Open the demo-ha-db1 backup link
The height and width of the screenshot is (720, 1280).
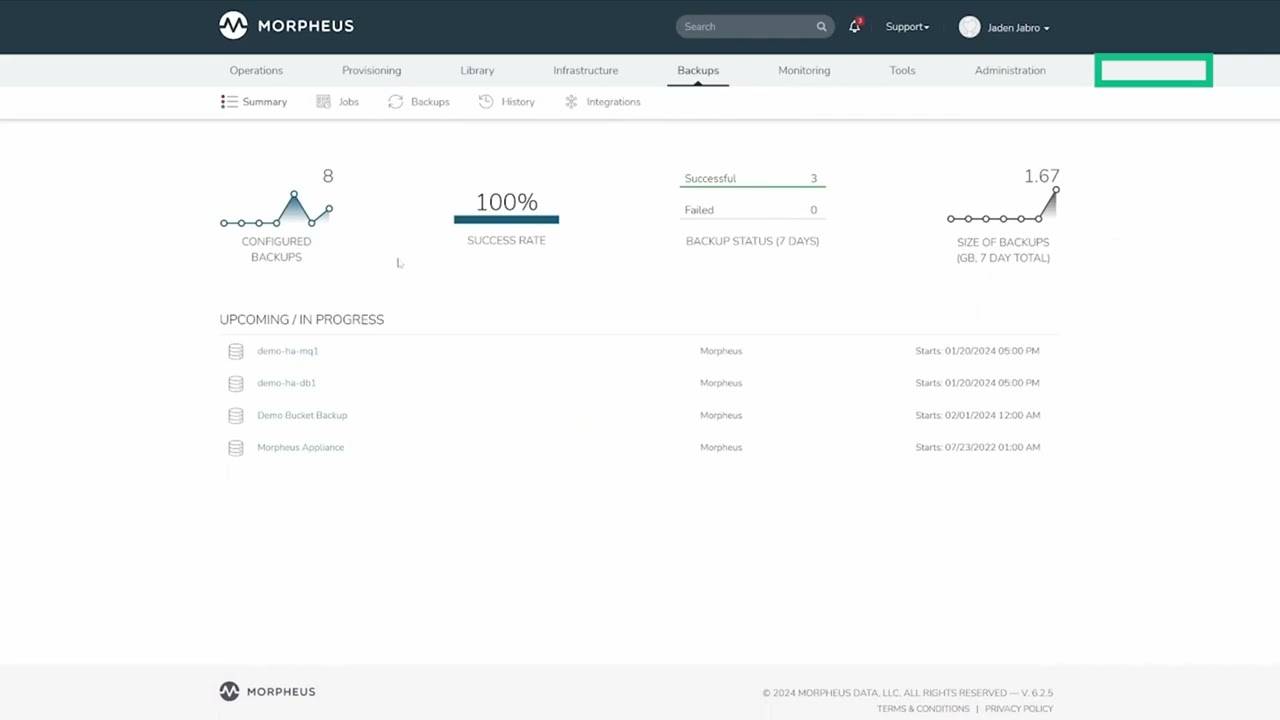(x=286, y=383)
